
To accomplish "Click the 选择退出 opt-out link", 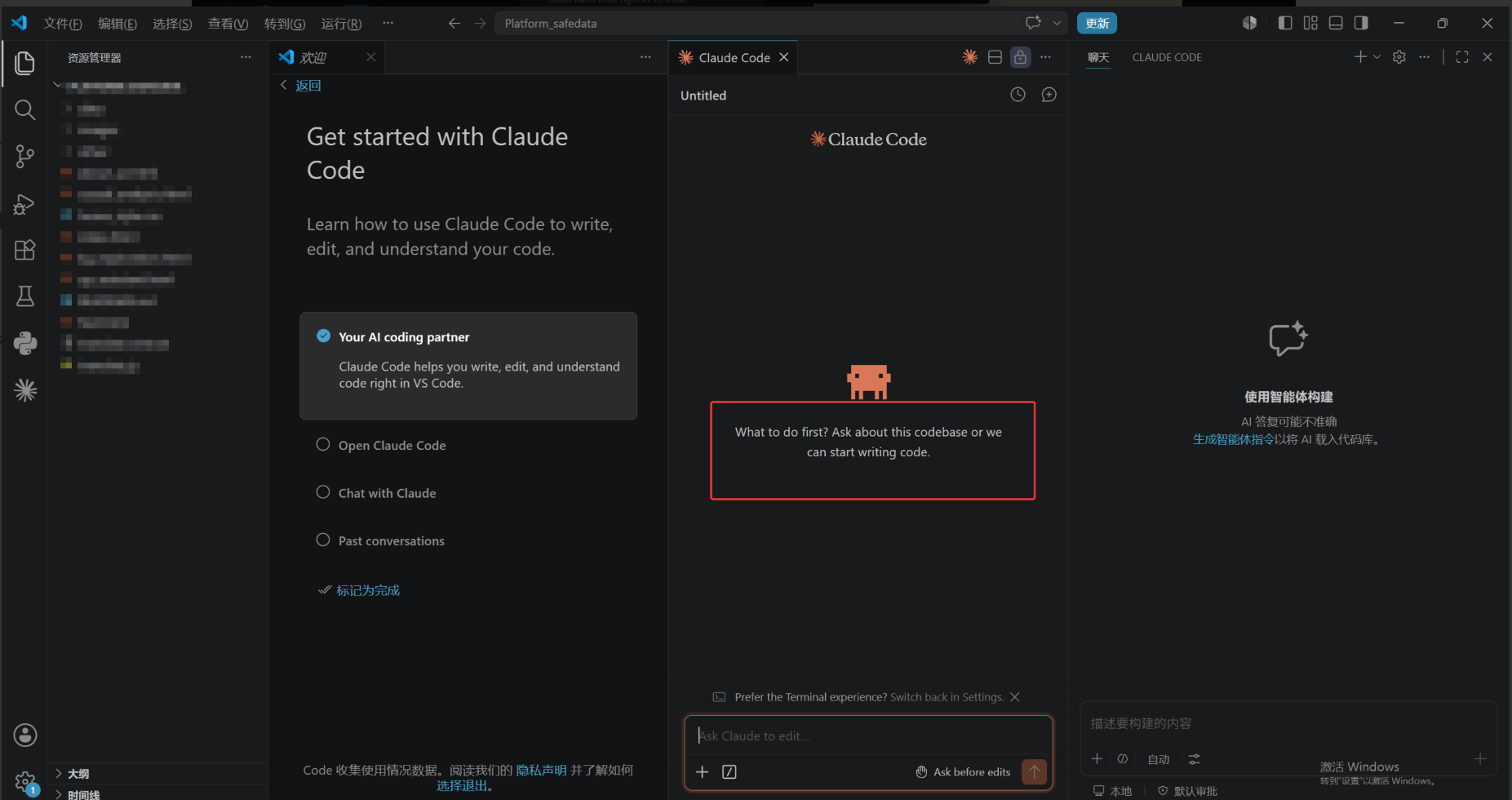I will click(462, 785).
